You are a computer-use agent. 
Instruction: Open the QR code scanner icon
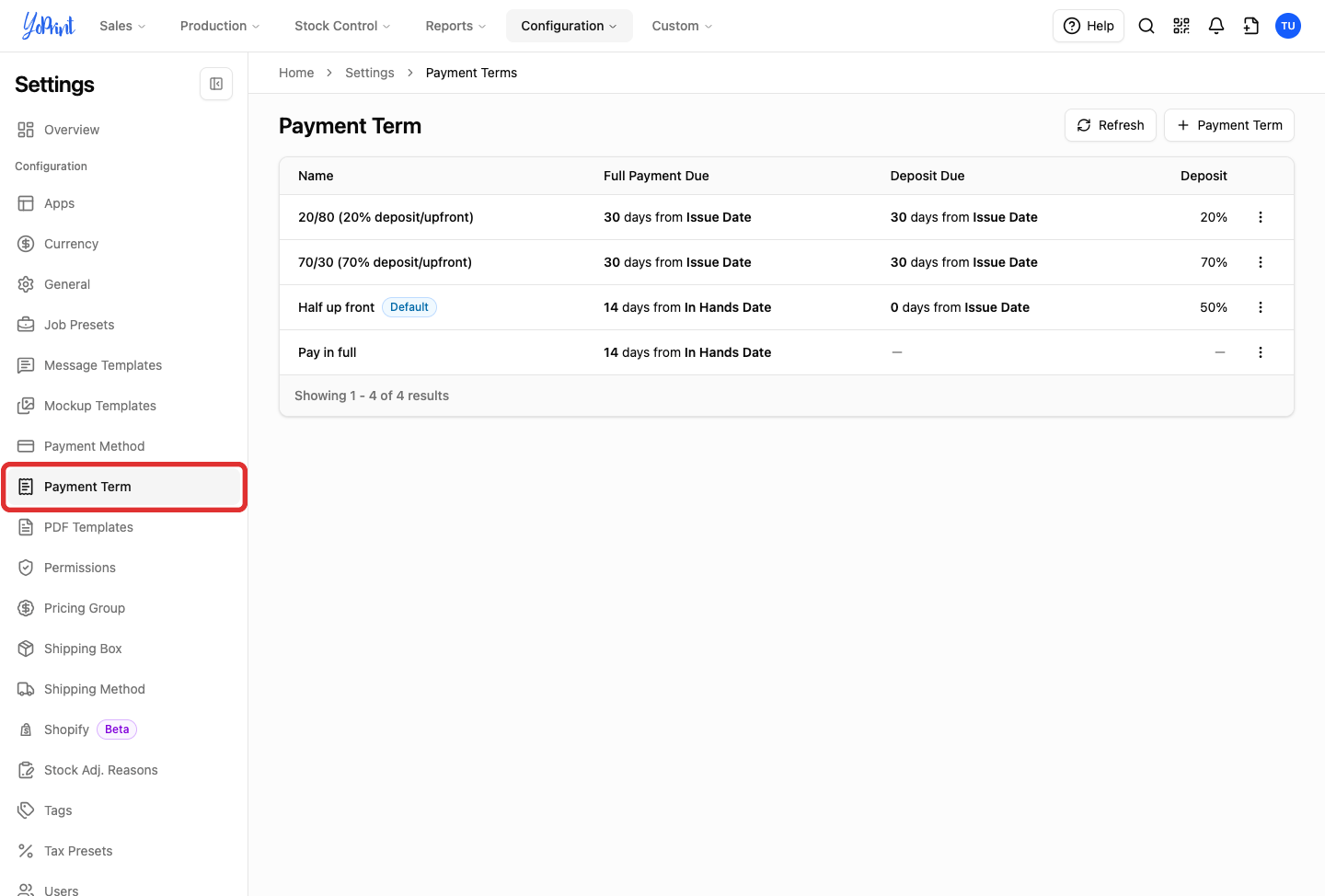1181,26
